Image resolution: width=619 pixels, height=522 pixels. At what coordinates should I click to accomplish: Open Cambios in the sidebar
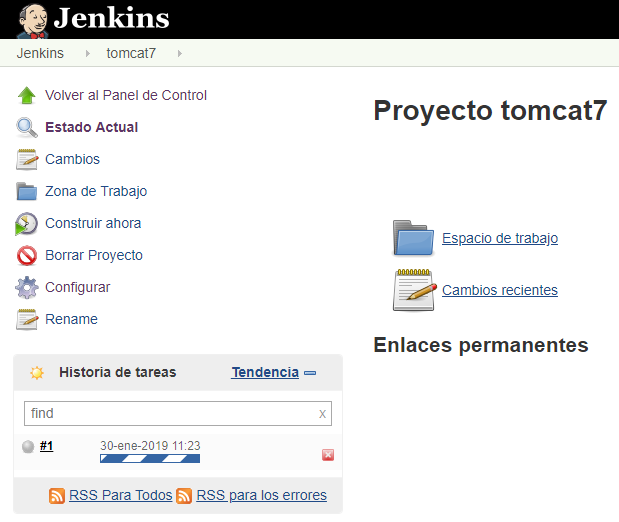click(72, 159)
